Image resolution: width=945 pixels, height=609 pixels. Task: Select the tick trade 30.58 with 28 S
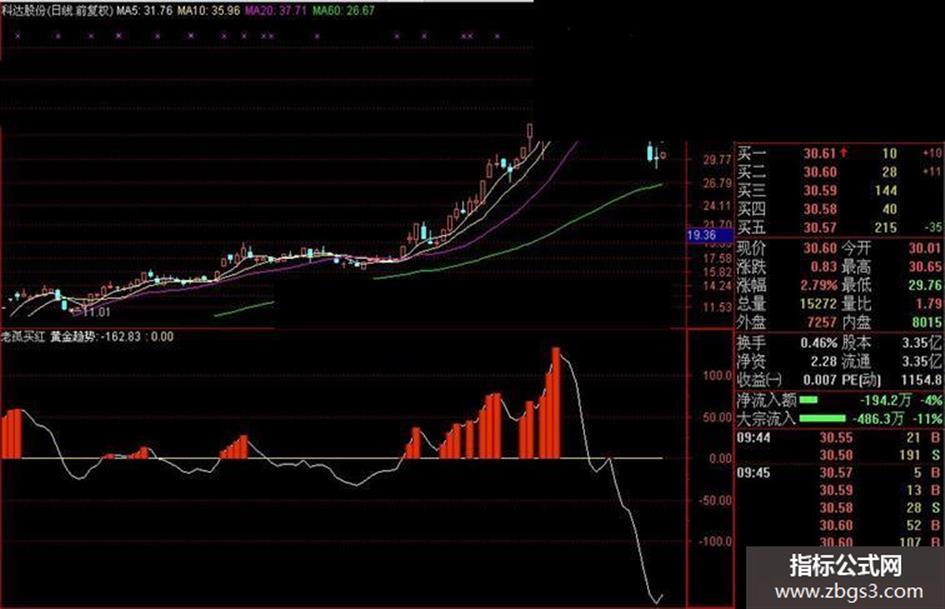click(x=880, y=508)
